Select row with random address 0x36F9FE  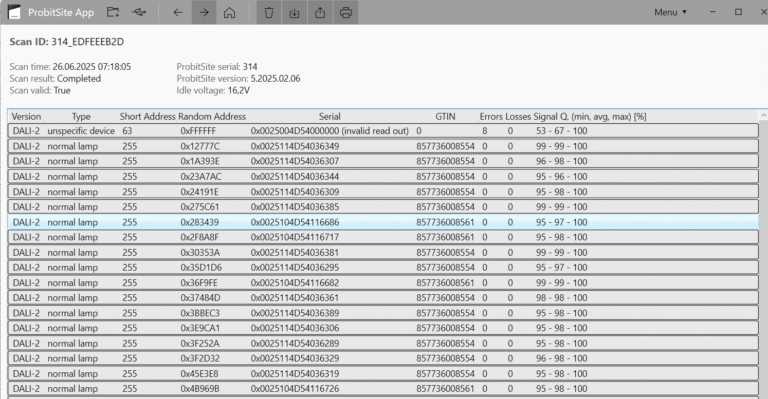point(383,283)
